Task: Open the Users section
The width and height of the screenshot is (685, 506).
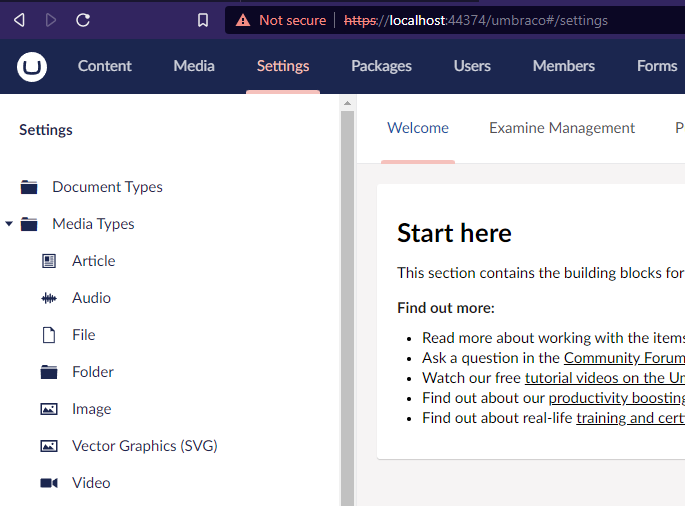Action: [x=472, y=66]
